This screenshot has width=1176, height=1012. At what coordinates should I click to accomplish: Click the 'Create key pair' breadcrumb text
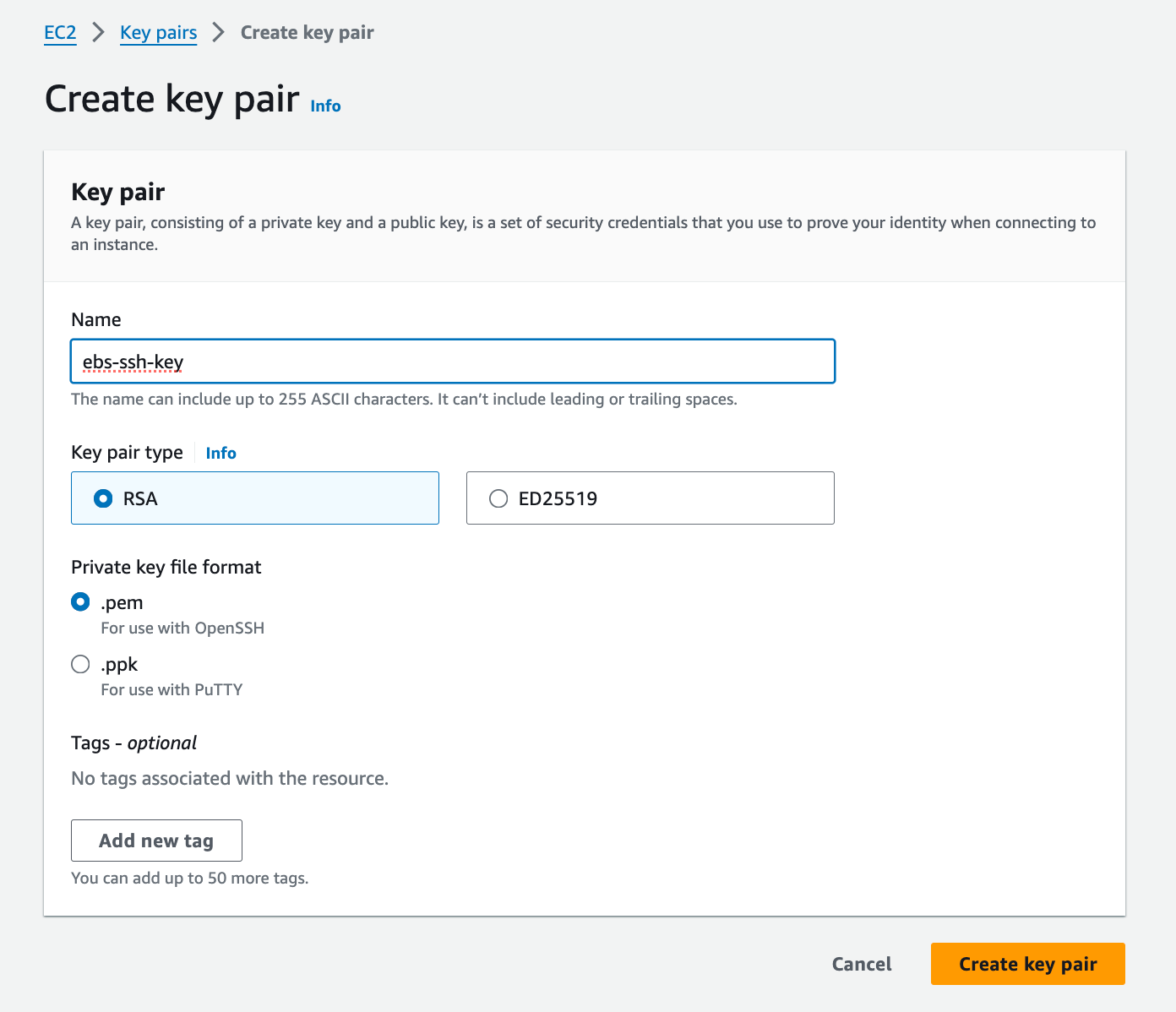click(308, 33)
